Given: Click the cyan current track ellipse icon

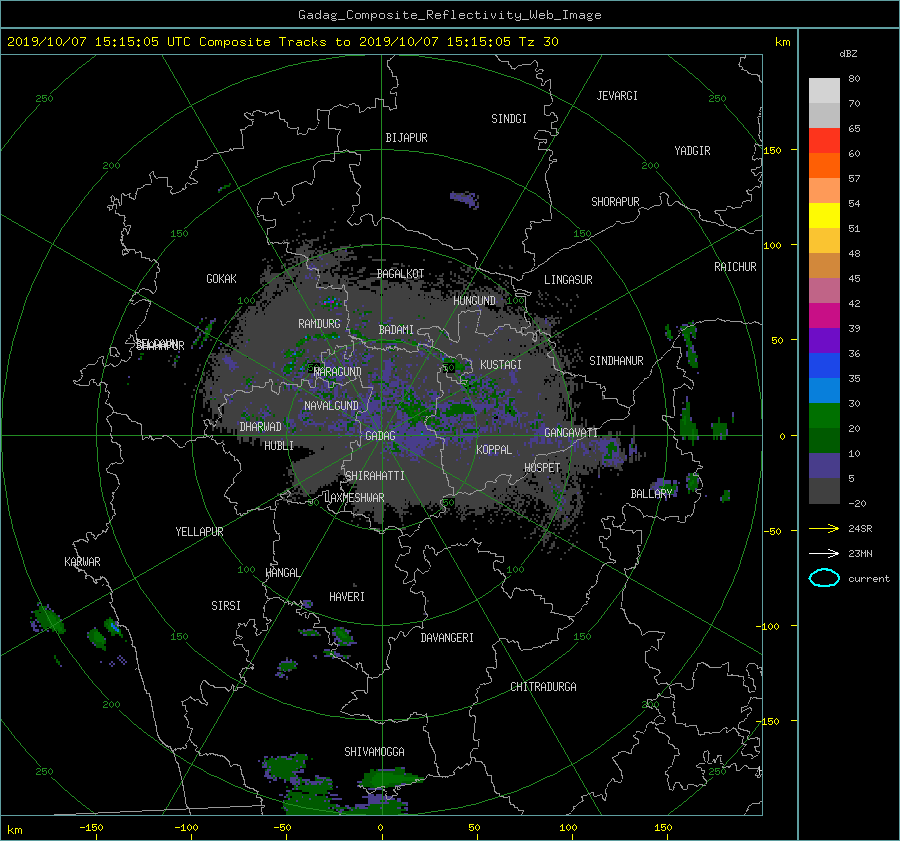Looking at the screenshot, I should click(824, 578).
